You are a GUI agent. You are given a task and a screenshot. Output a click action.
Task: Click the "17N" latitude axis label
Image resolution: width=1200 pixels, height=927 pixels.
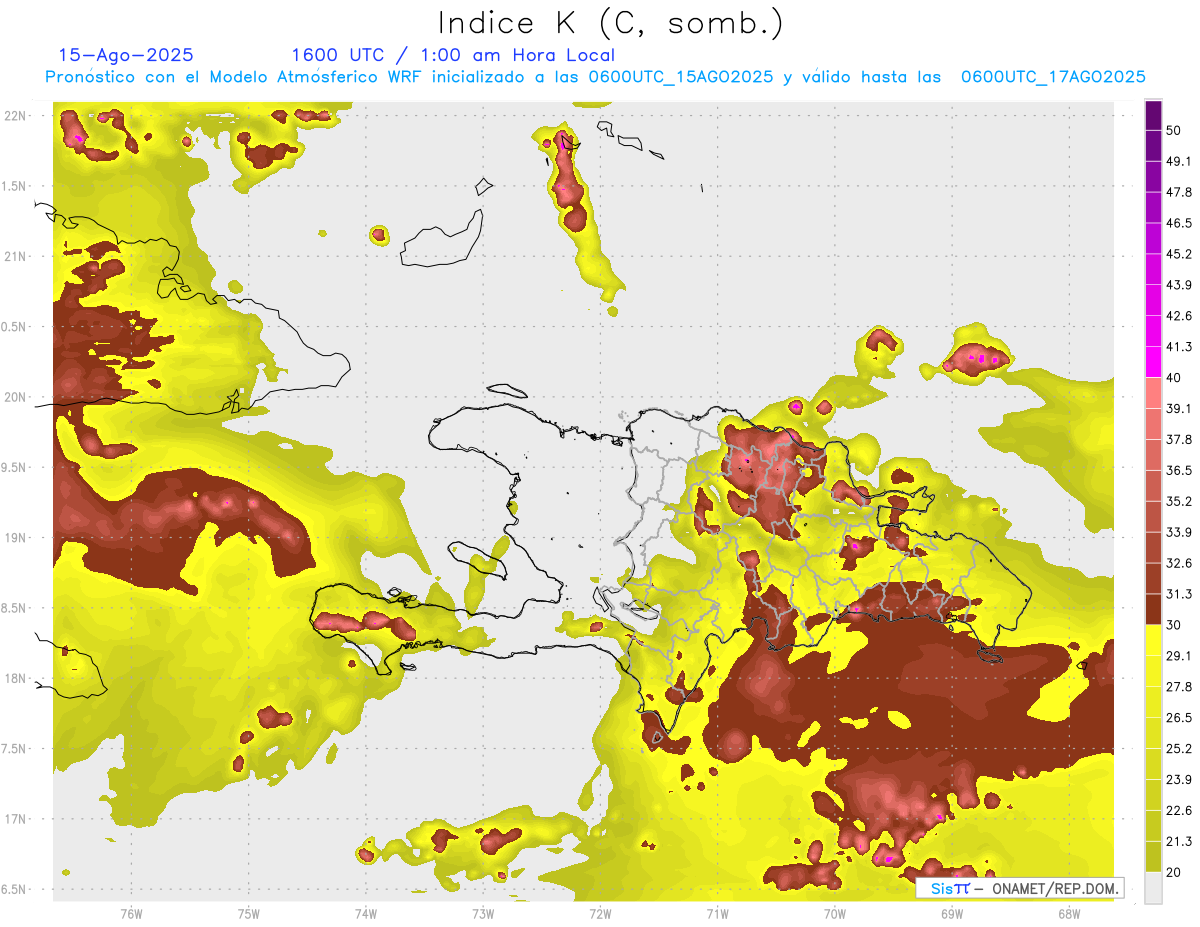16,819
